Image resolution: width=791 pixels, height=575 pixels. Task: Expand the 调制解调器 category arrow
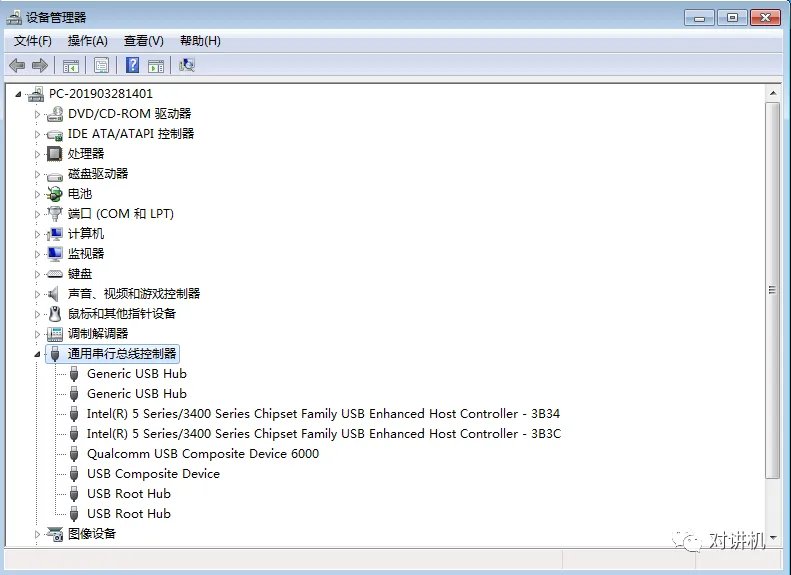(38, 334)
